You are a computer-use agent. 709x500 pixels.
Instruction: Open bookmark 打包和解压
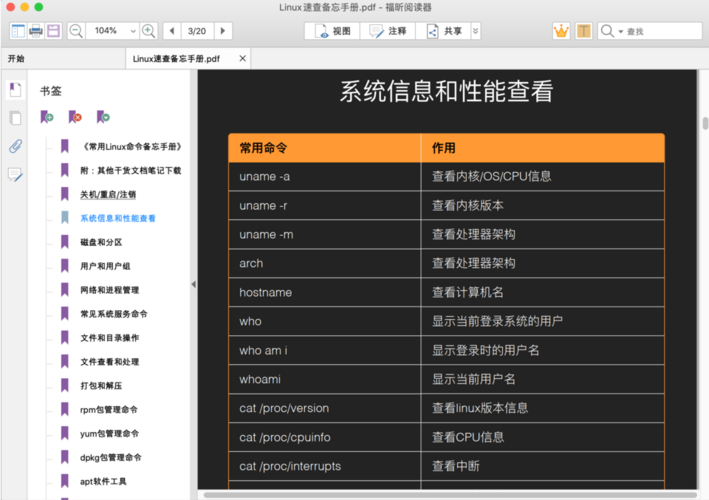pos(101,386)
